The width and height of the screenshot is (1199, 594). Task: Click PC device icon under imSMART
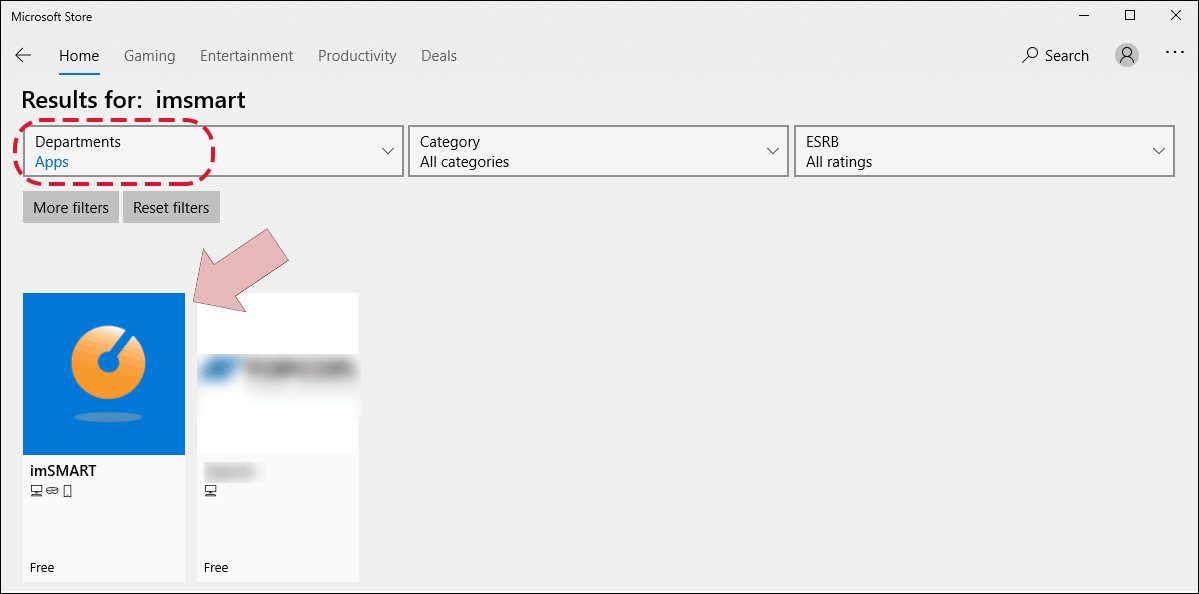point(36,491)
